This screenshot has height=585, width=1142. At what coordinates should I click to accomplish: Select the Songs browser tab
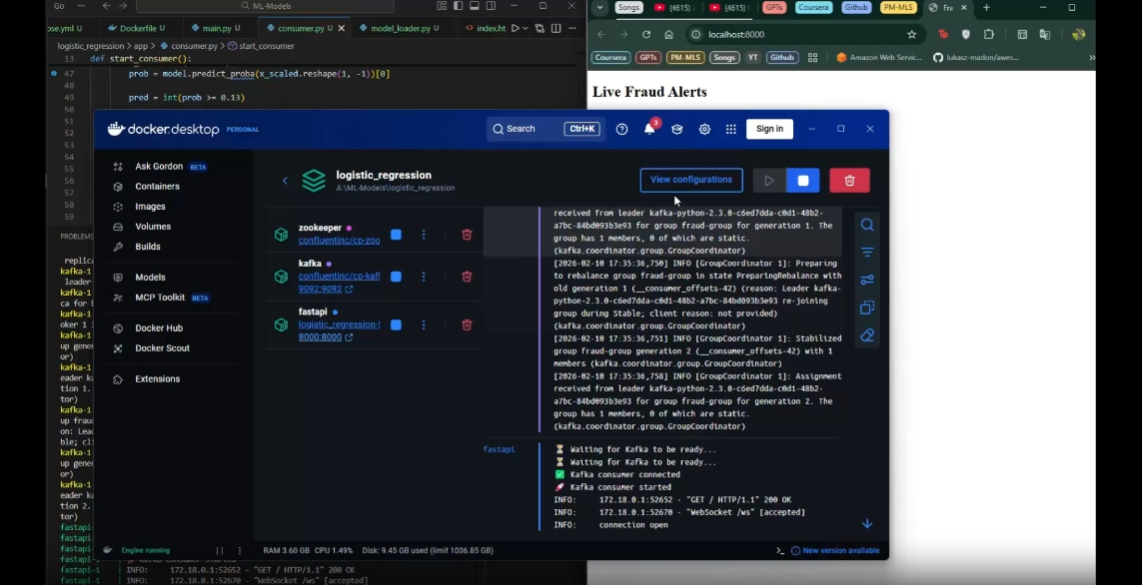tap(628, 7)
